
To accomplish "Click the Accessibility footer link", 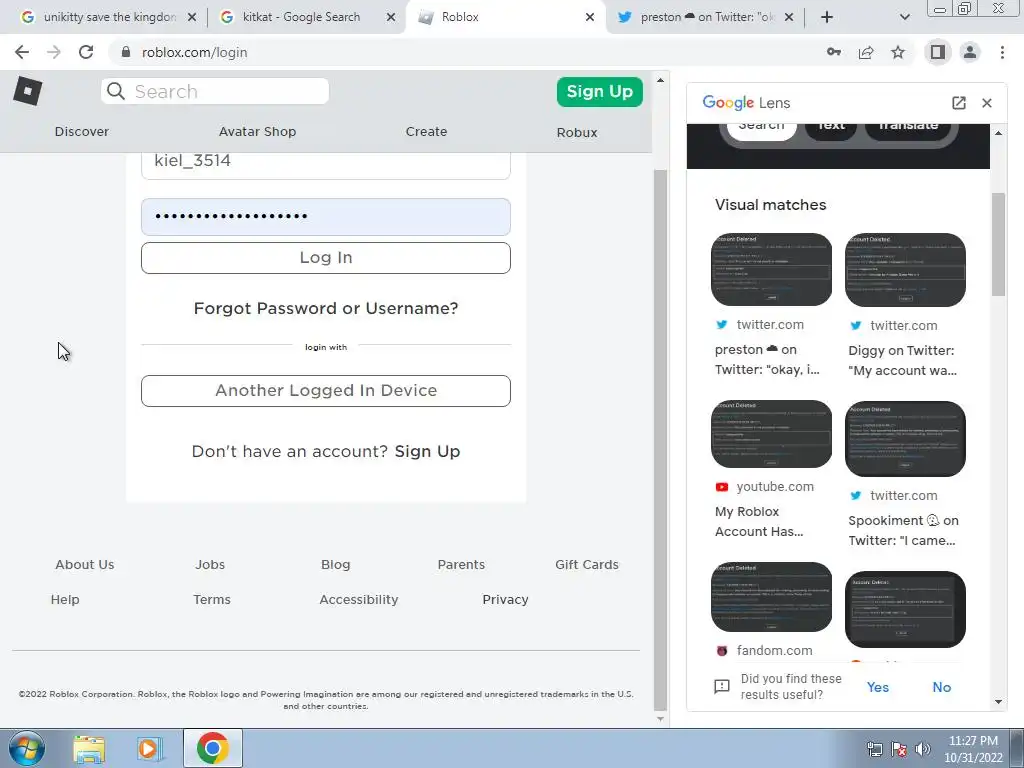I will tap(359, 600).
